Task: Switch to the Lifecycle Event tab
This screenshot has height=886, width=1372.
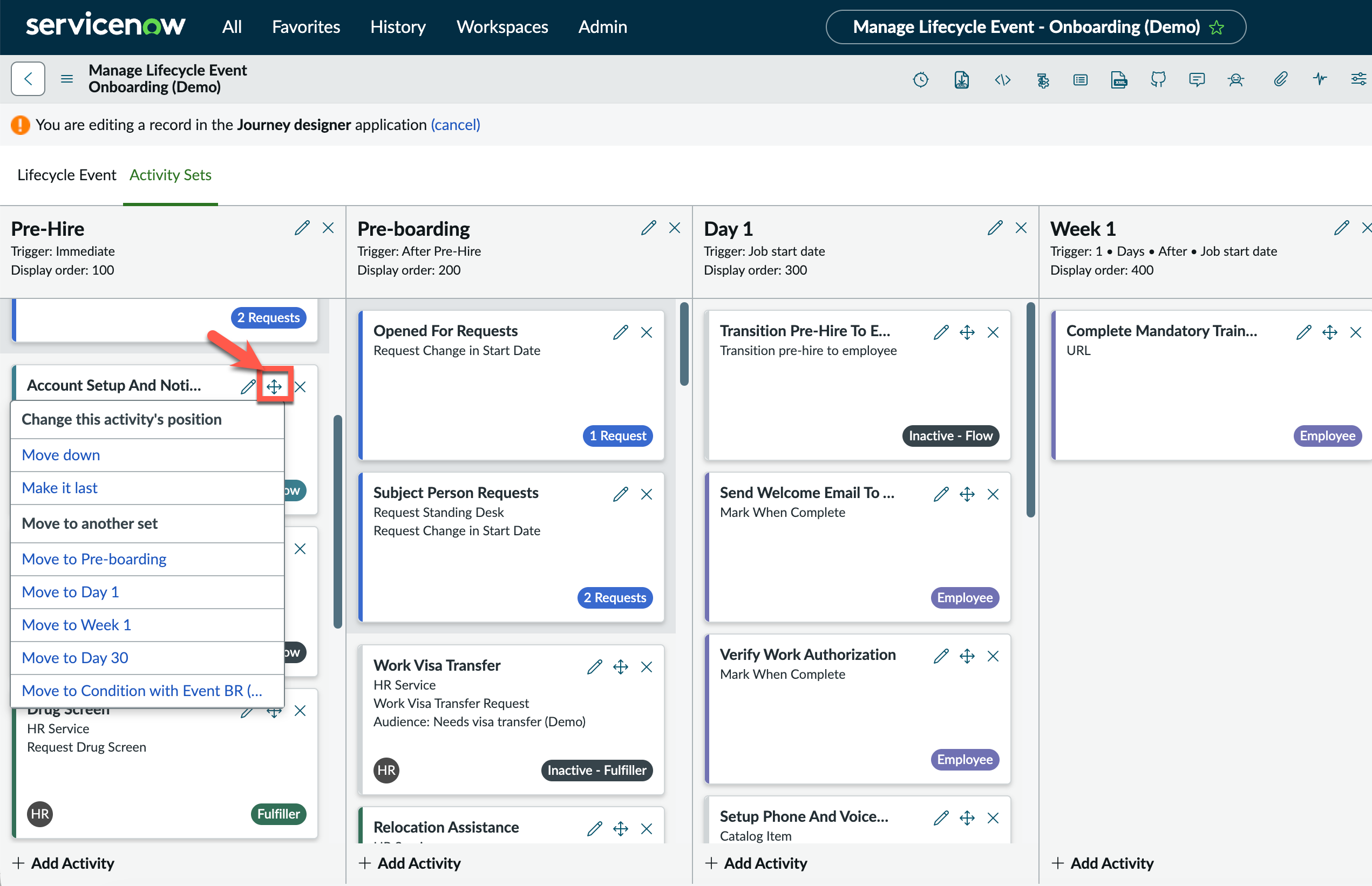Action: 67,174
